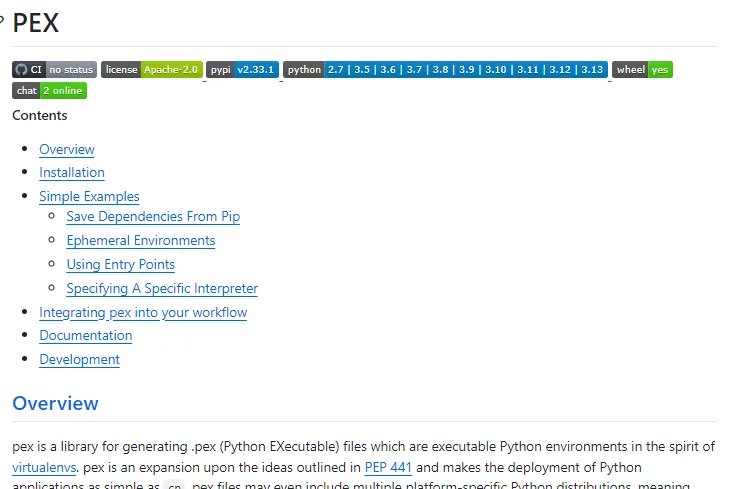Image resolution: width=736 pixels, height=489 pixels.
Task: Open the PEP 441 reference link
Action: pos(388,467)
